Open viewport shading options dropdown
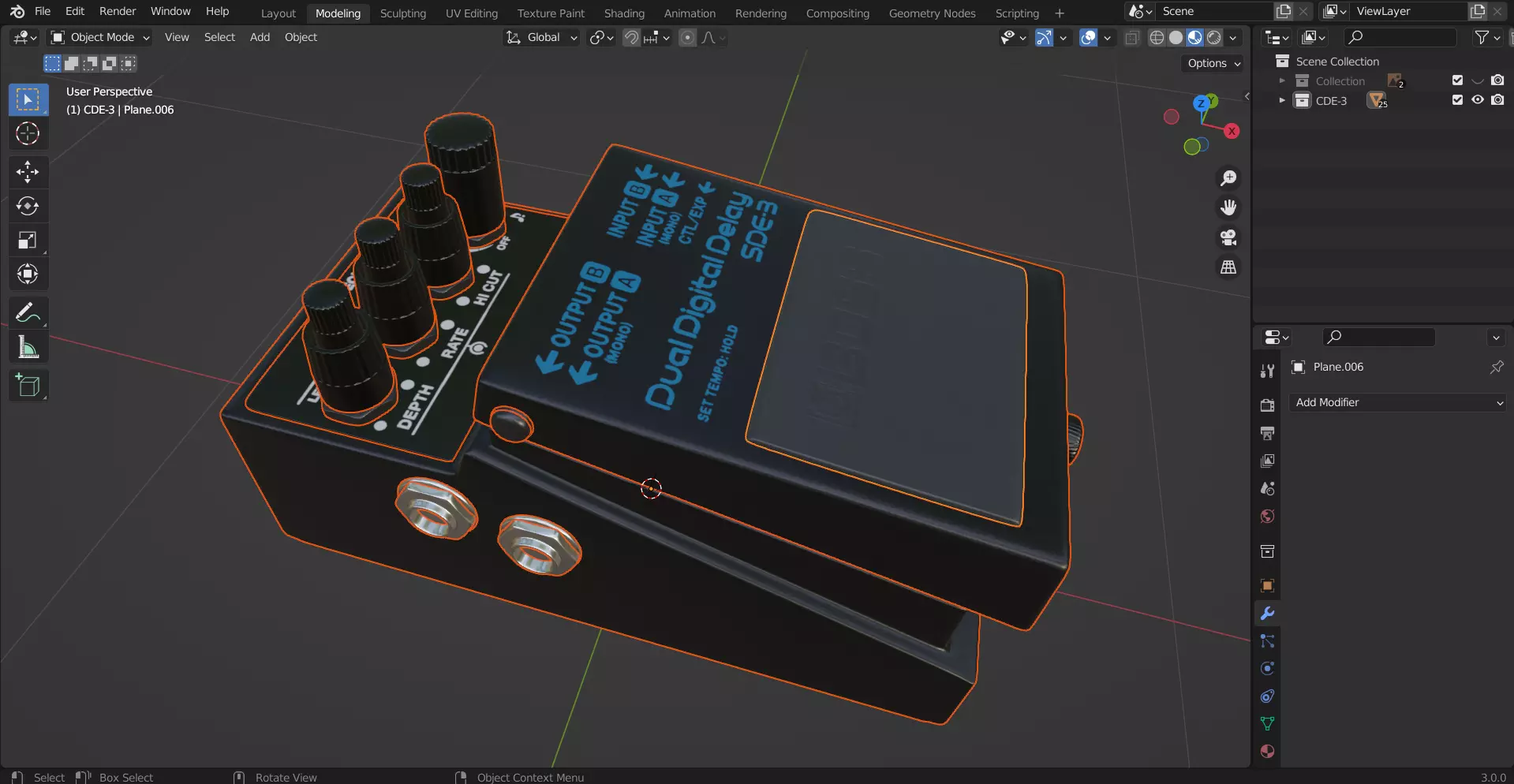 (x=1233, y=37)
